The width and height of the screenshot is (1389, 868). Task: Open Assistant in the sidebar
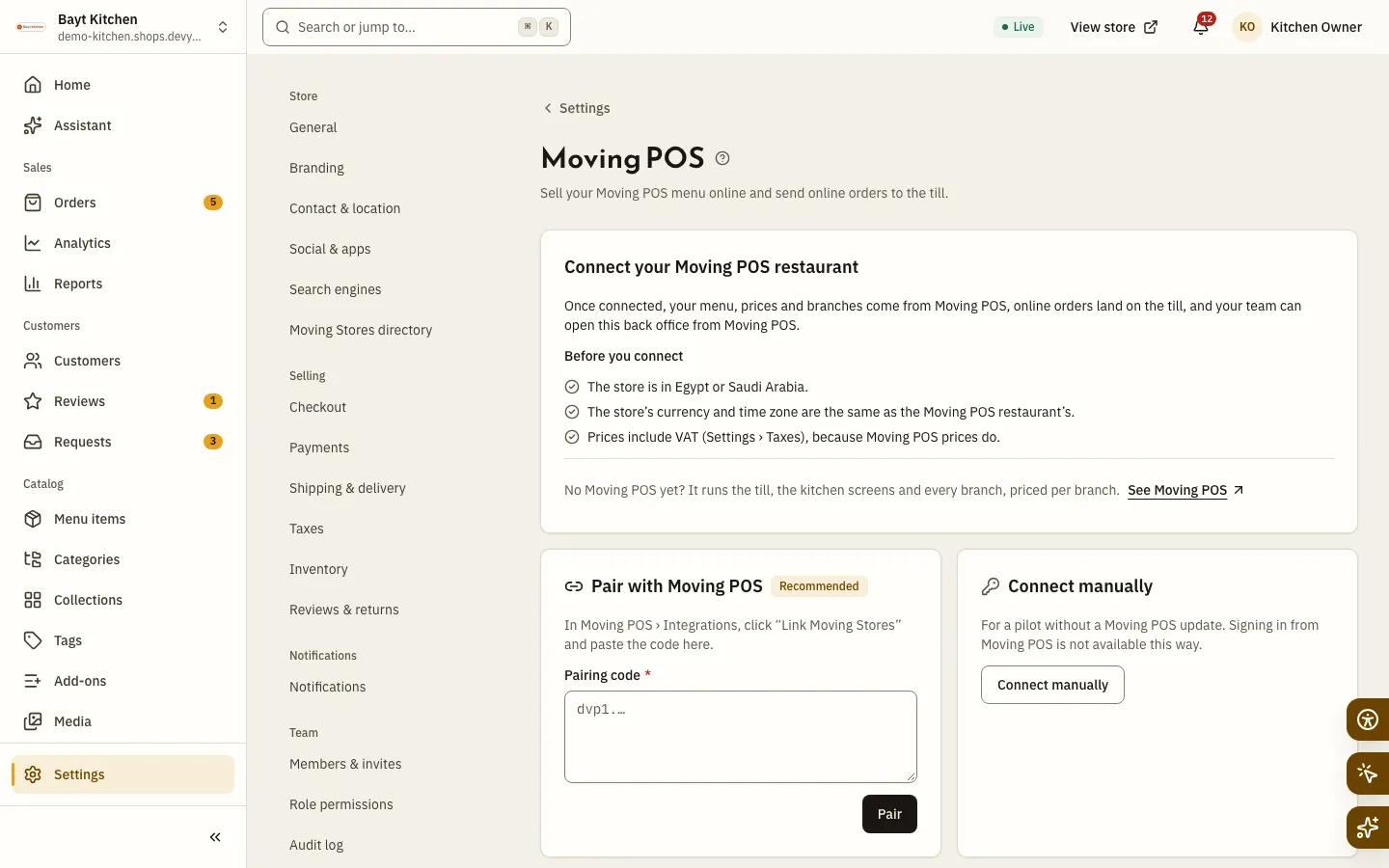tap(123, 125)
